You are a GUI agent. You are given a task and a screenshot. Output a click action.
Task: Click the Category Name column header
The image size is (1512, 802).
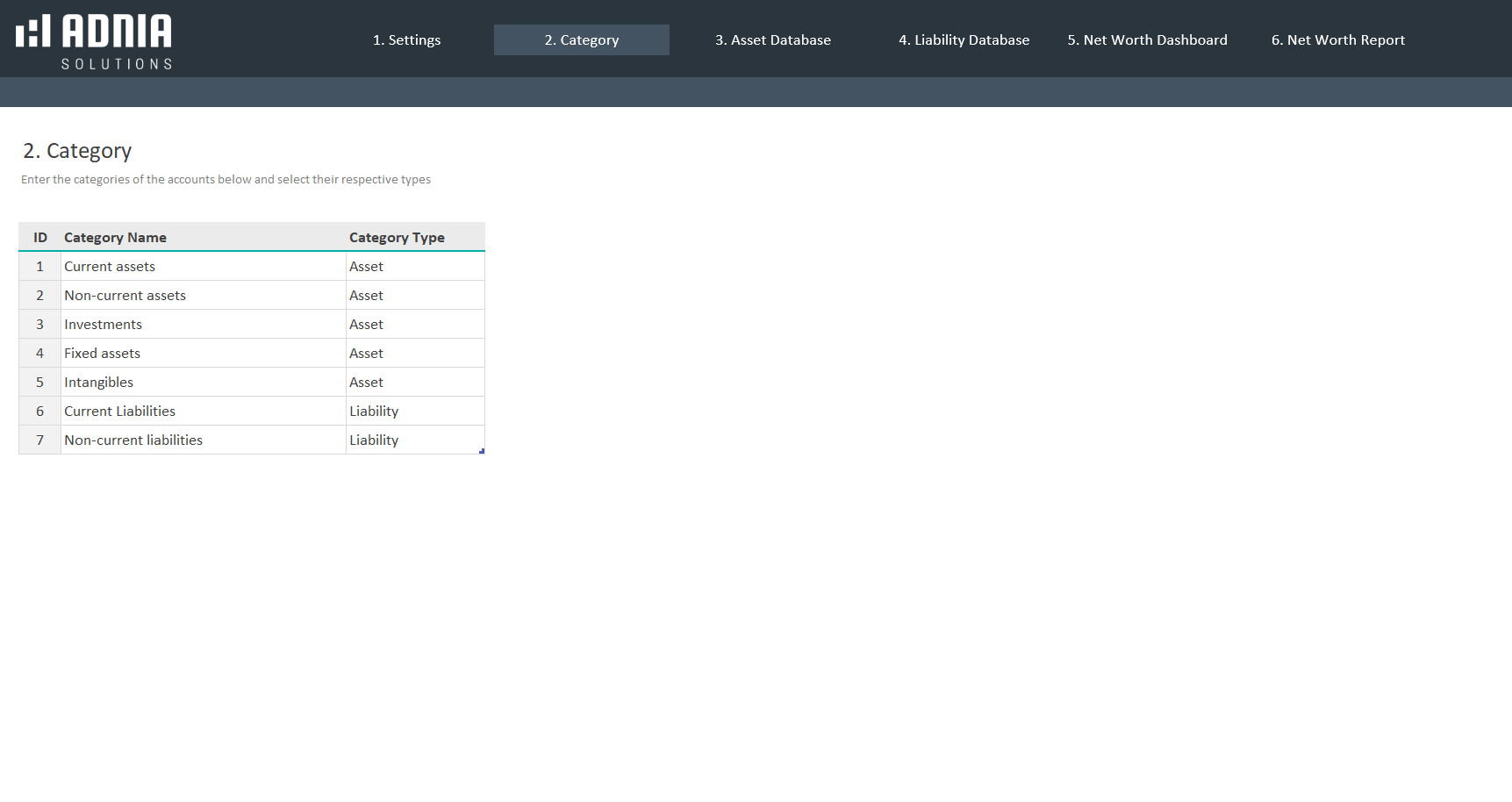tap(115, 238)
